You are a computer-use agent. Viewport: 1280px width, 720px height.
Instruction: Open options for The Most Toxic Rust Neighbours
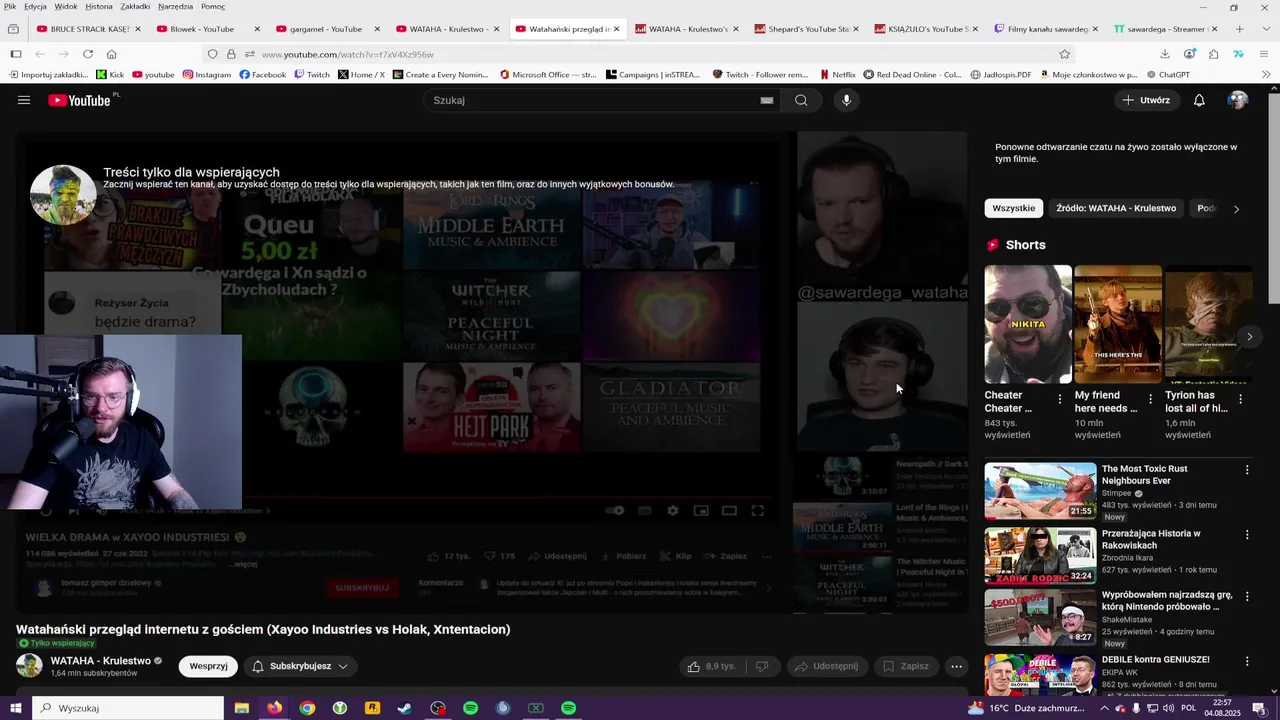point(1247,469)
